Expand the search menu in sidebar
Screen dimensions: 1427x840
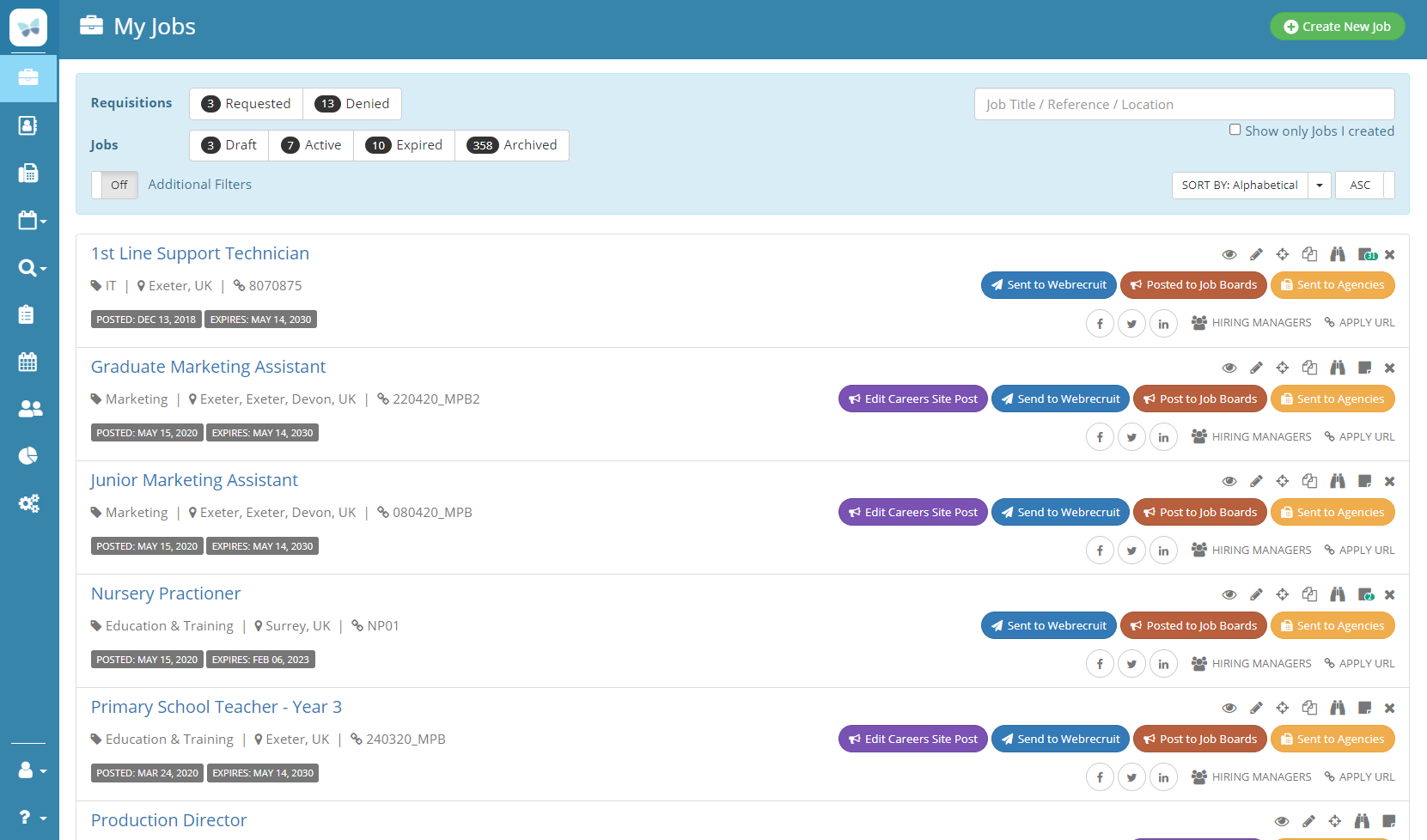tap(32, 268)
